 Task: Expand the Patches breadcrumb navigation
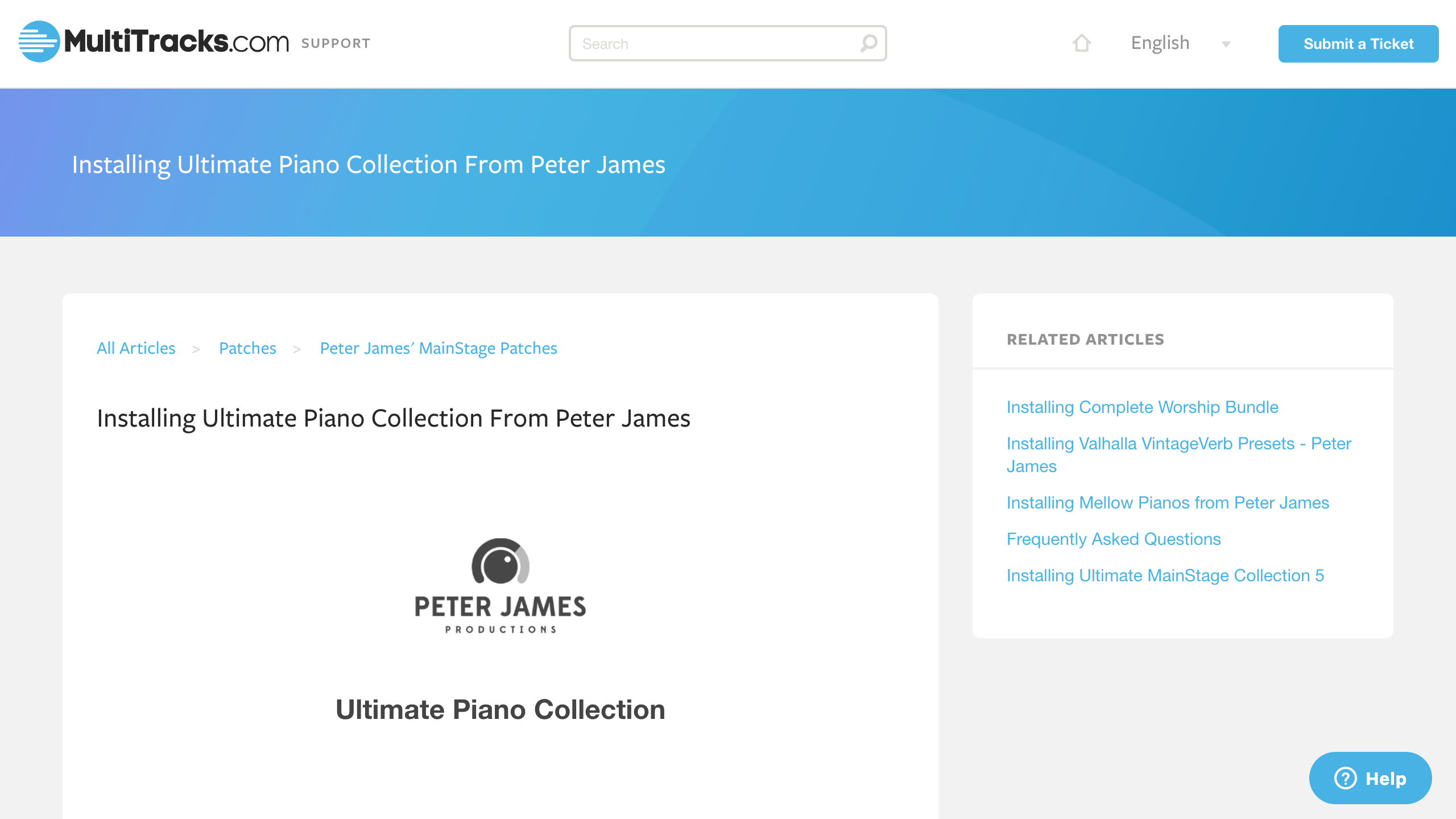(x=247, y=348)
